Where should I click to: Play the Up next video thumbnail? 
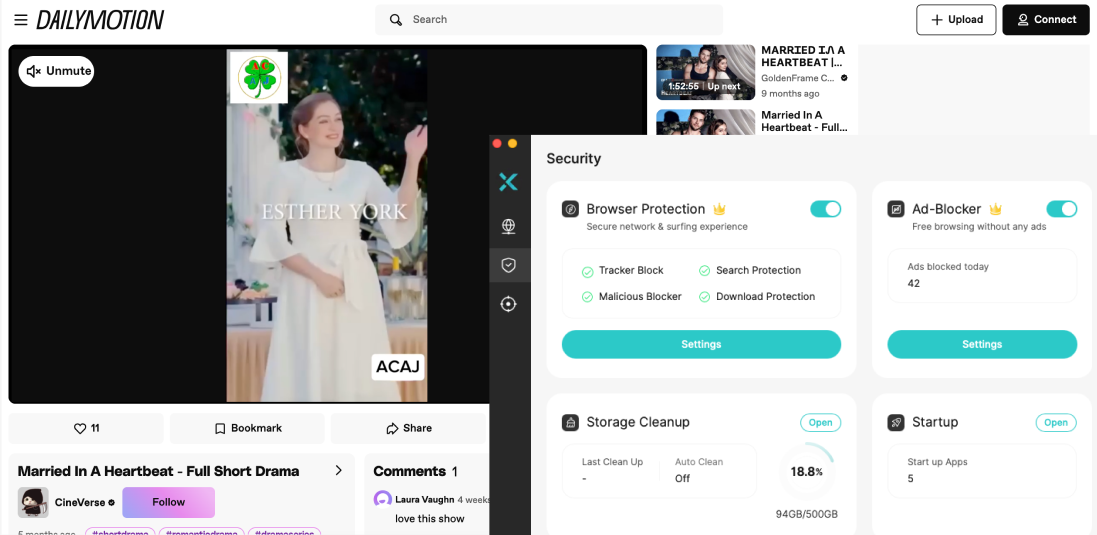click(x=705, y=72)
